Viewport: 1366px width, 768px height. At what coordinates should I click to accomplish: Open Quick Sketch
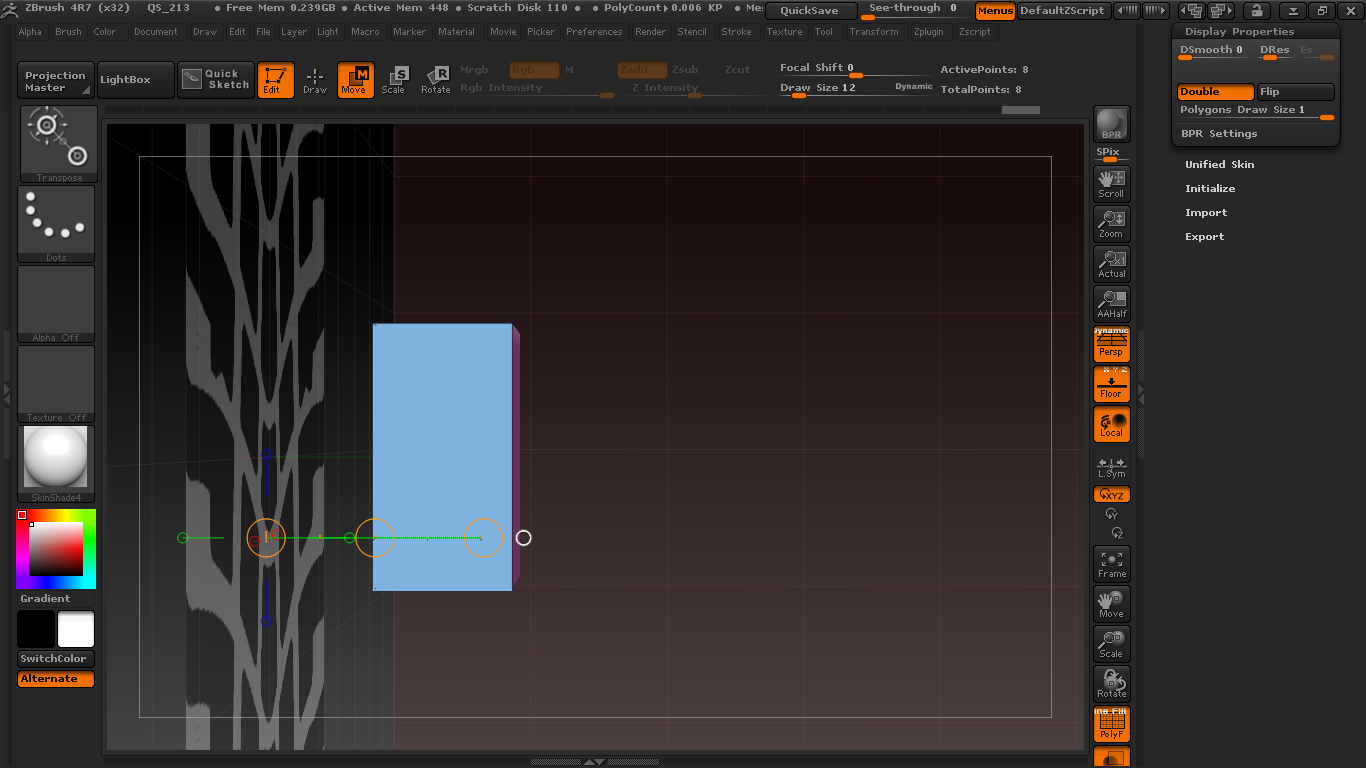[216, 80]
